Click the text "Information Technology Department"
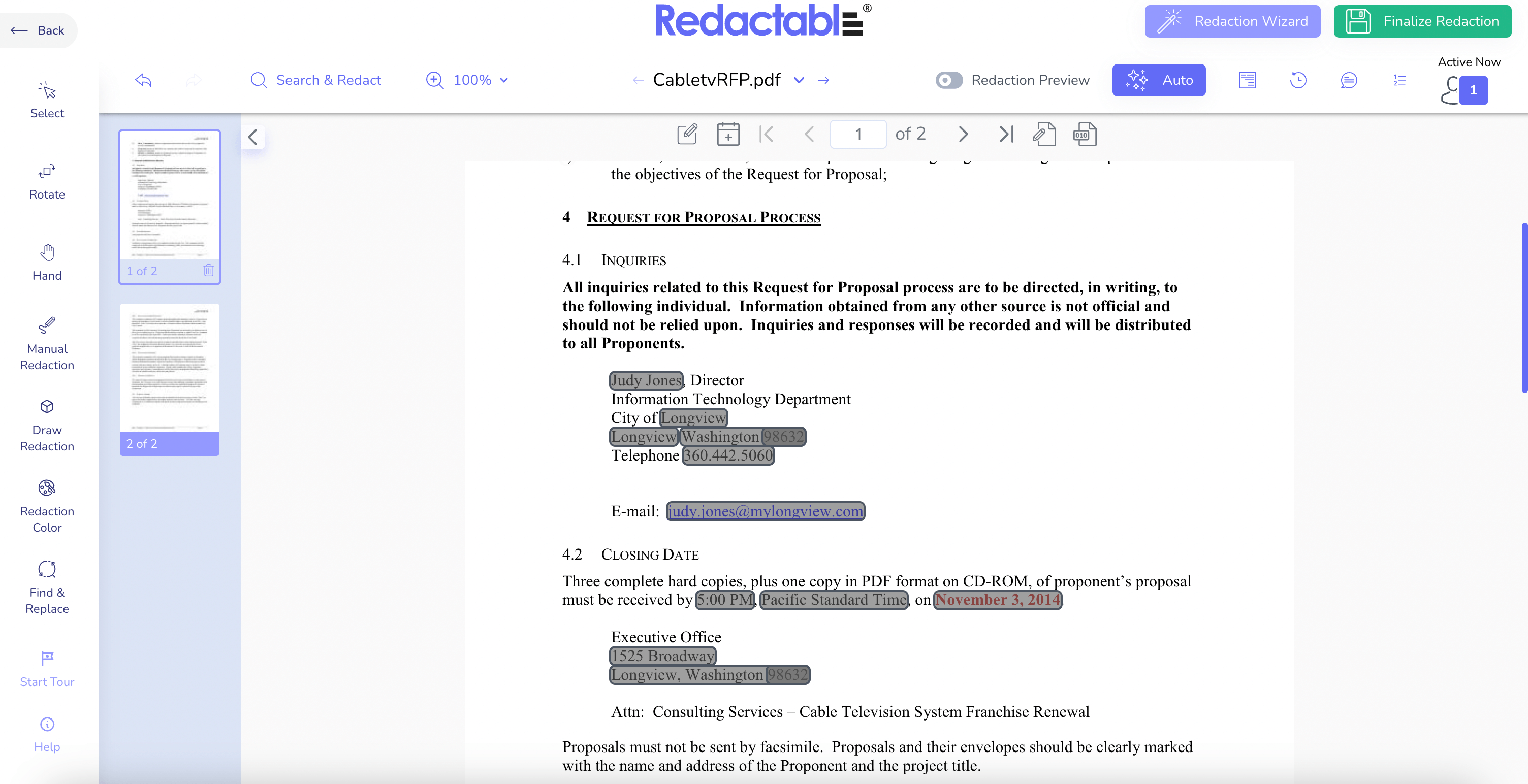The width and height of the screenshot is (1528, 784). (731, 399)
